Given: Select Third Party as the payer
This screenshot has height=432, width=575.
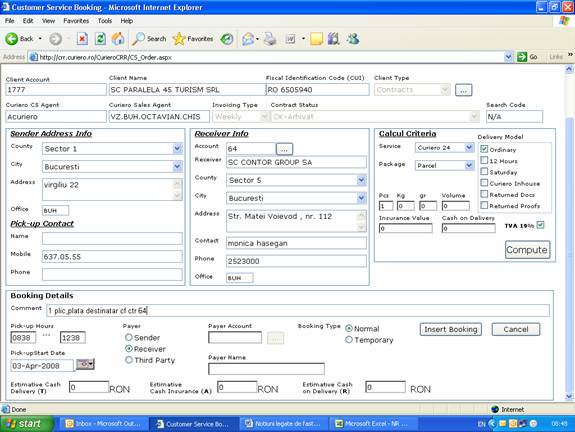Looking at the screenshot, I should [129, 360].
